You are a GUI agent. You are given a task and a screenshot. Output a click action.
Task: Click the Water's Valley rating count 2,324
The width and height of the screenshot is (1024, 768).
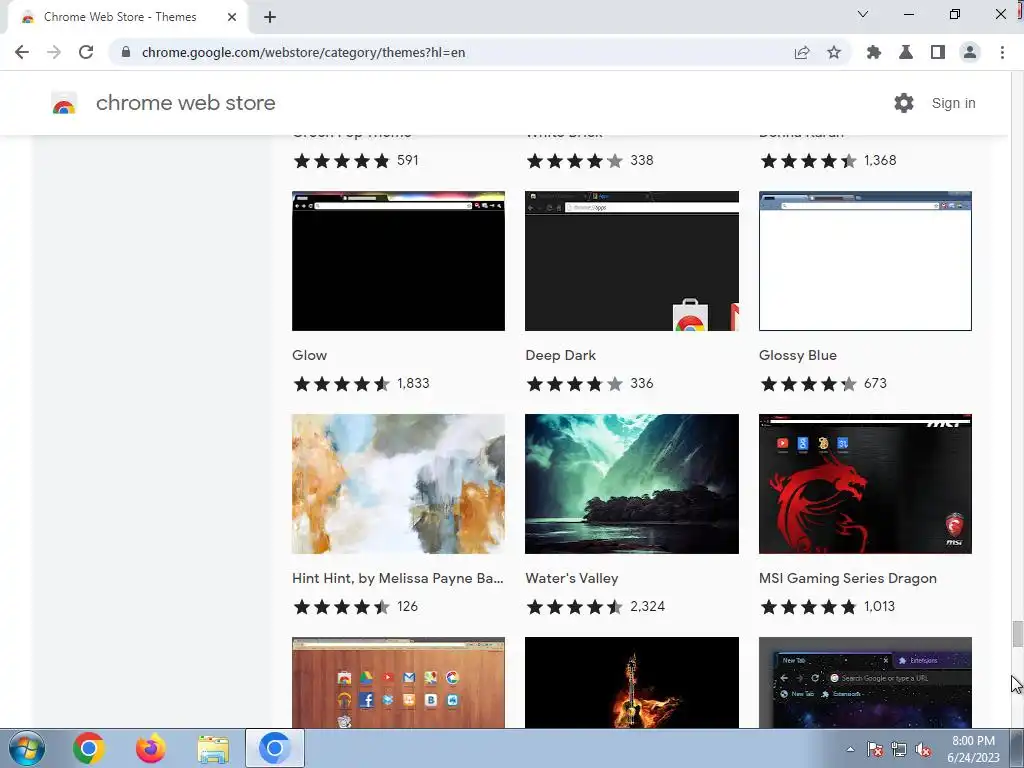click(x=647, y=607)
